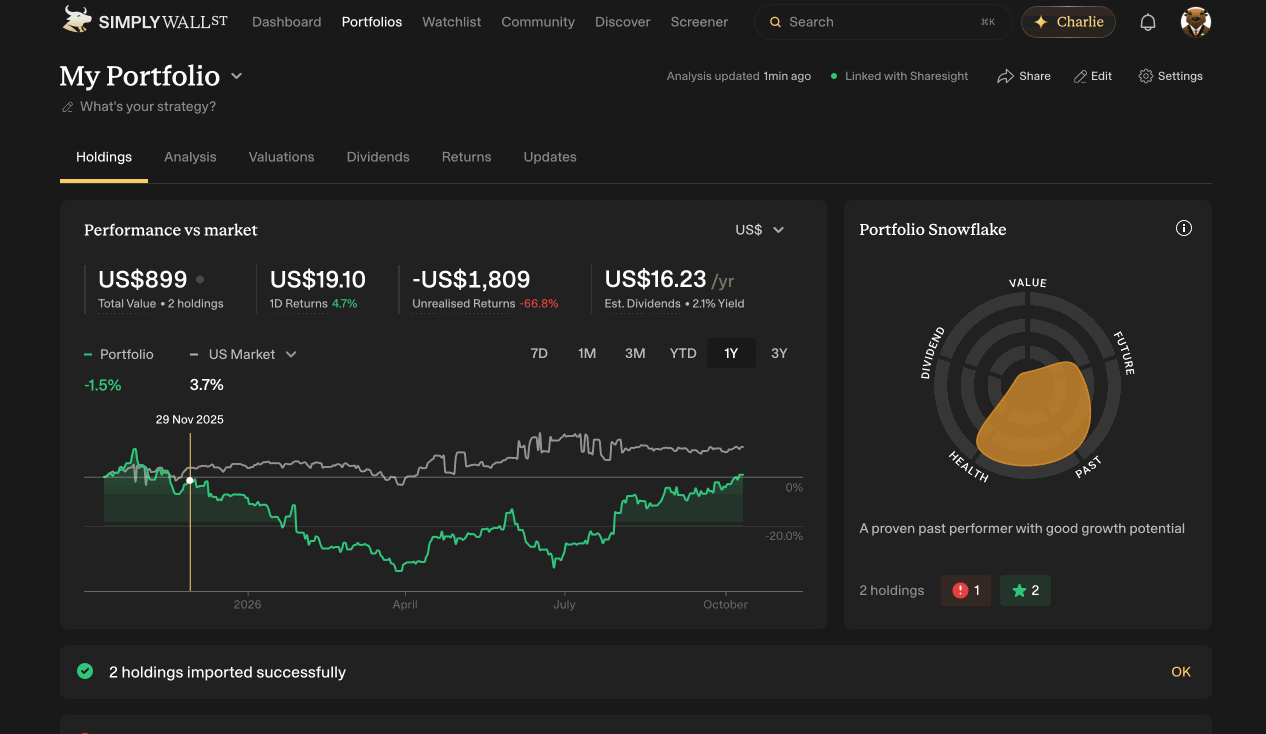Open the US$ currency dropdown

760,230
